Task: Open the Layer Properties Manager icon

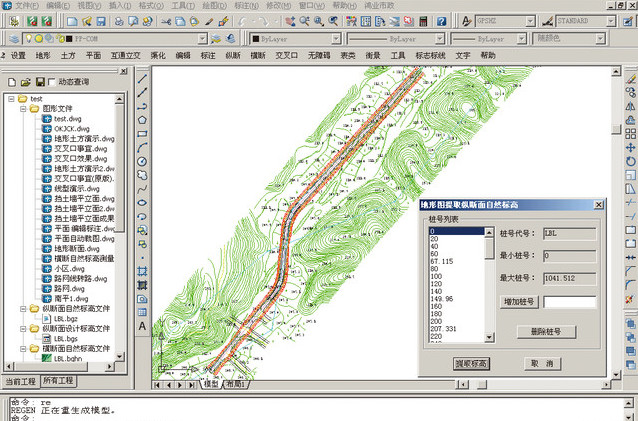Action: (14, 39)
